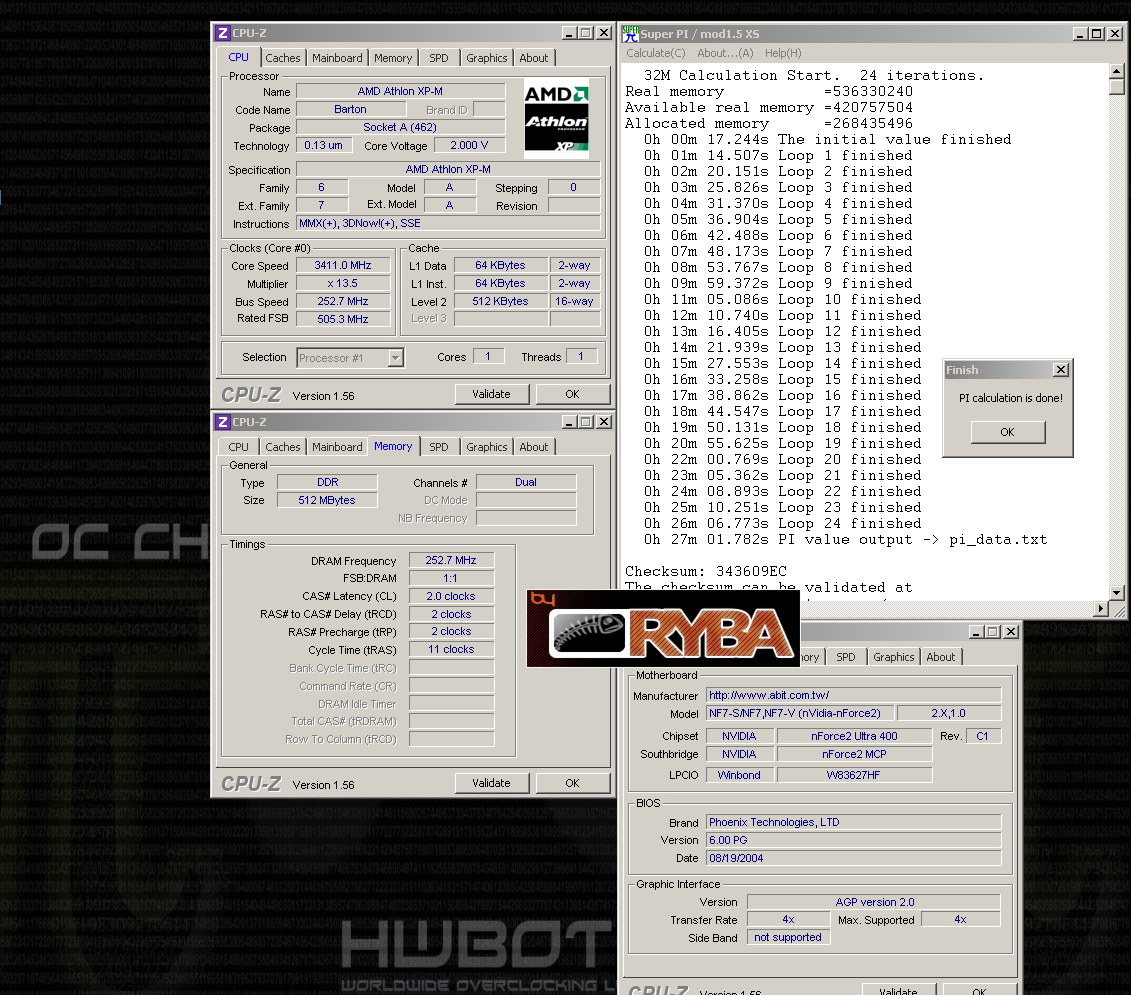This screenshot has width=1131, height=995.
Task: Click the Package field Socket A (462)
Action: [400, 127]
